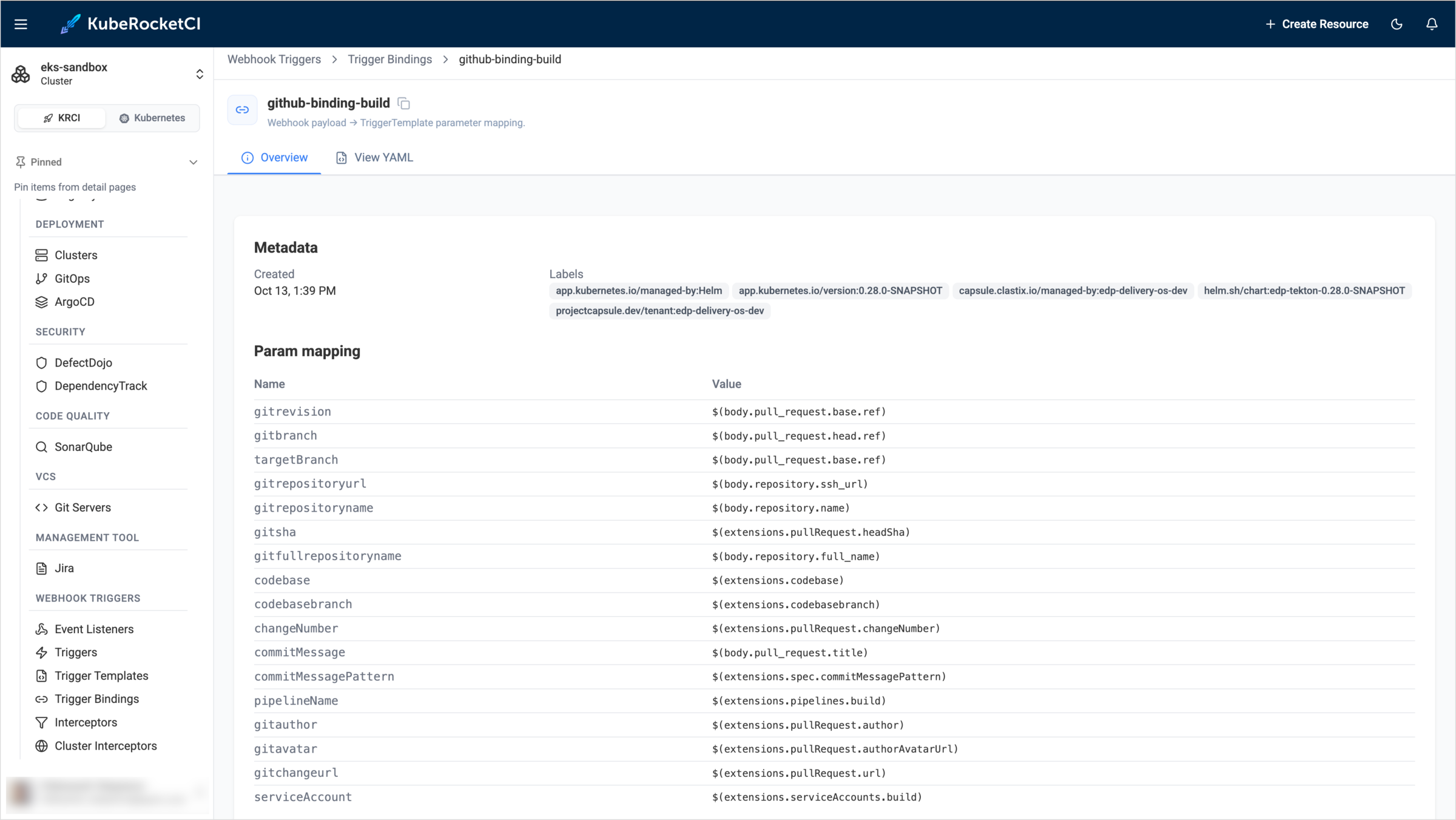Select the commitMessagePattern param name
This screenshot has height=820, width=1456.
324,676
